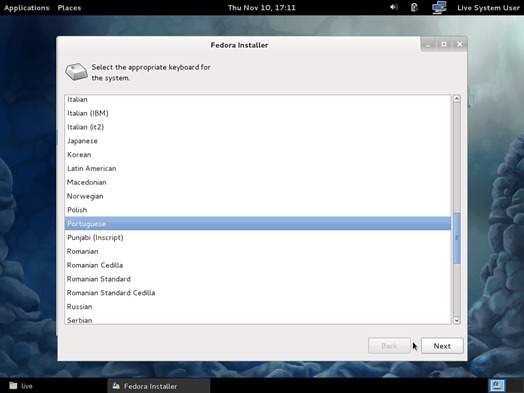The height and width of the screenshot is (393, 524).
Task: Open the live folder in taskbar
Action: click(21, 386)
